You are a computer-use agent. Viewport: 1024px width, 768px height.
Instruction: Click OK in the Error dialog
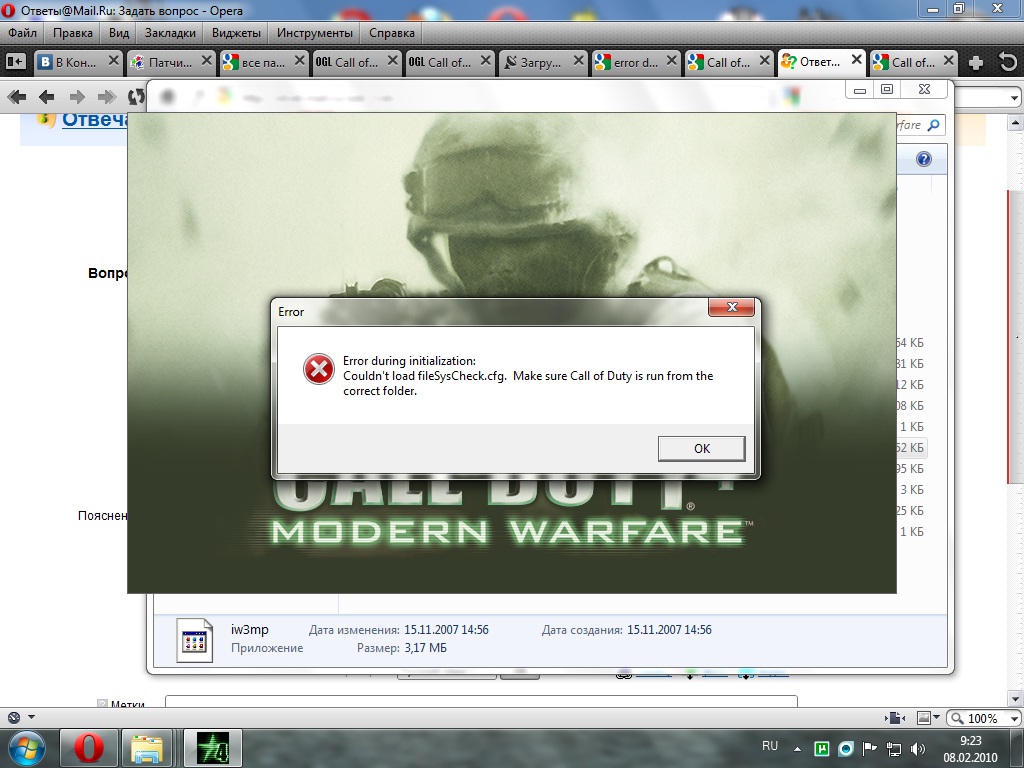(x=701, y=449)
